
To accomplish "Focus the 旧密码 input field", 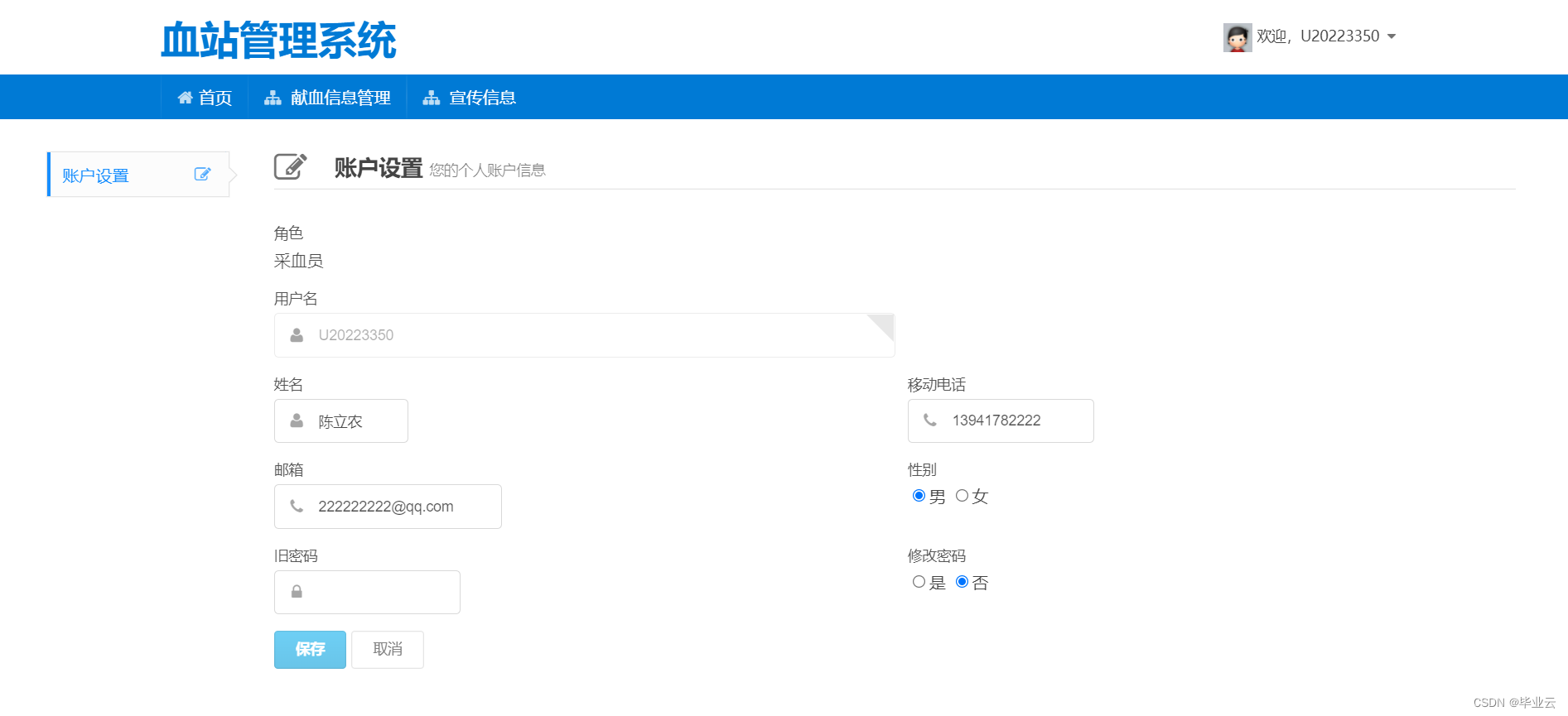I will pos(367,593).
